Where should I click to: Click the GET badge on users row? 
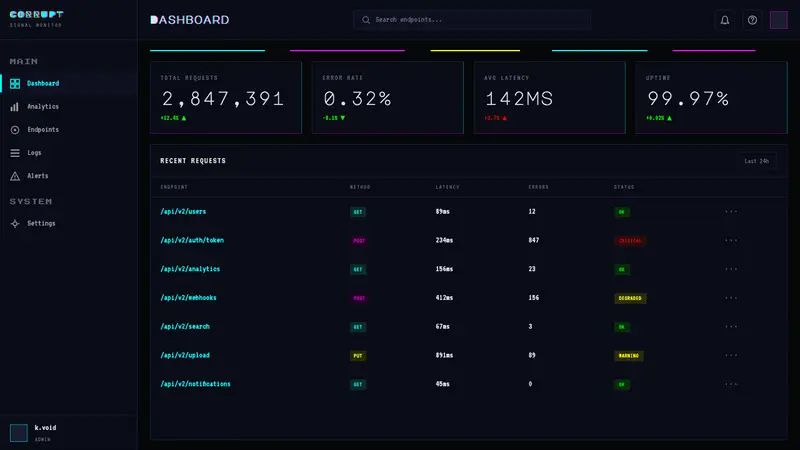pyautogui.click(x=358, y=212)
